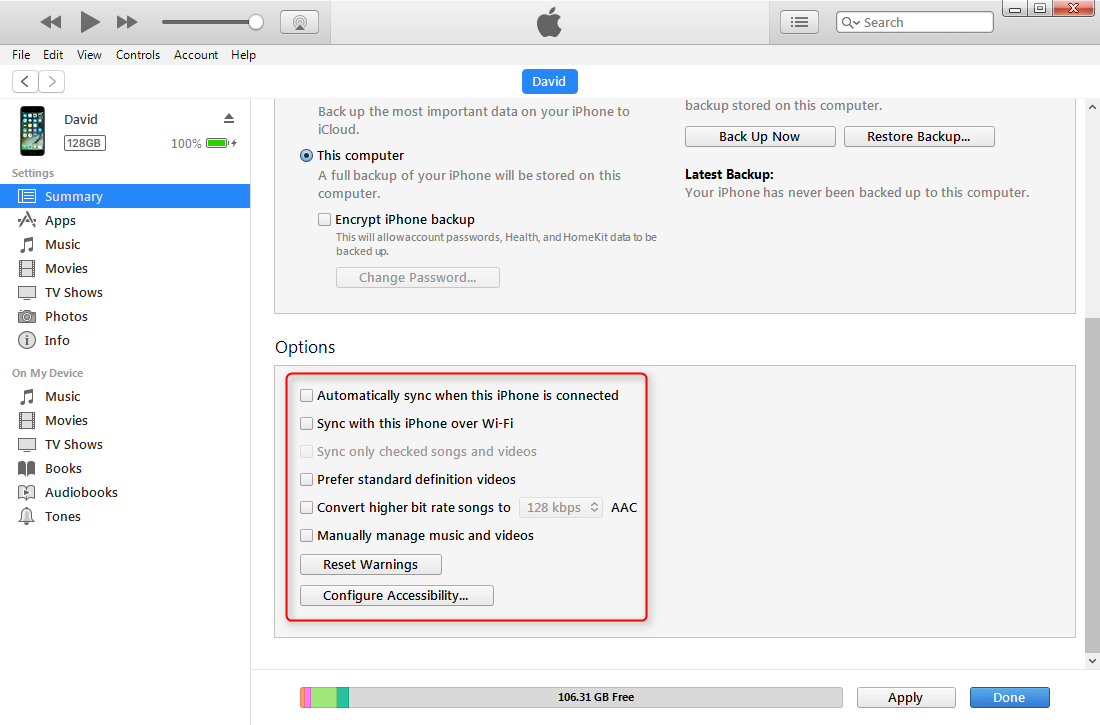Click the AirPlay icon in the toolbar

coord(299,22)
